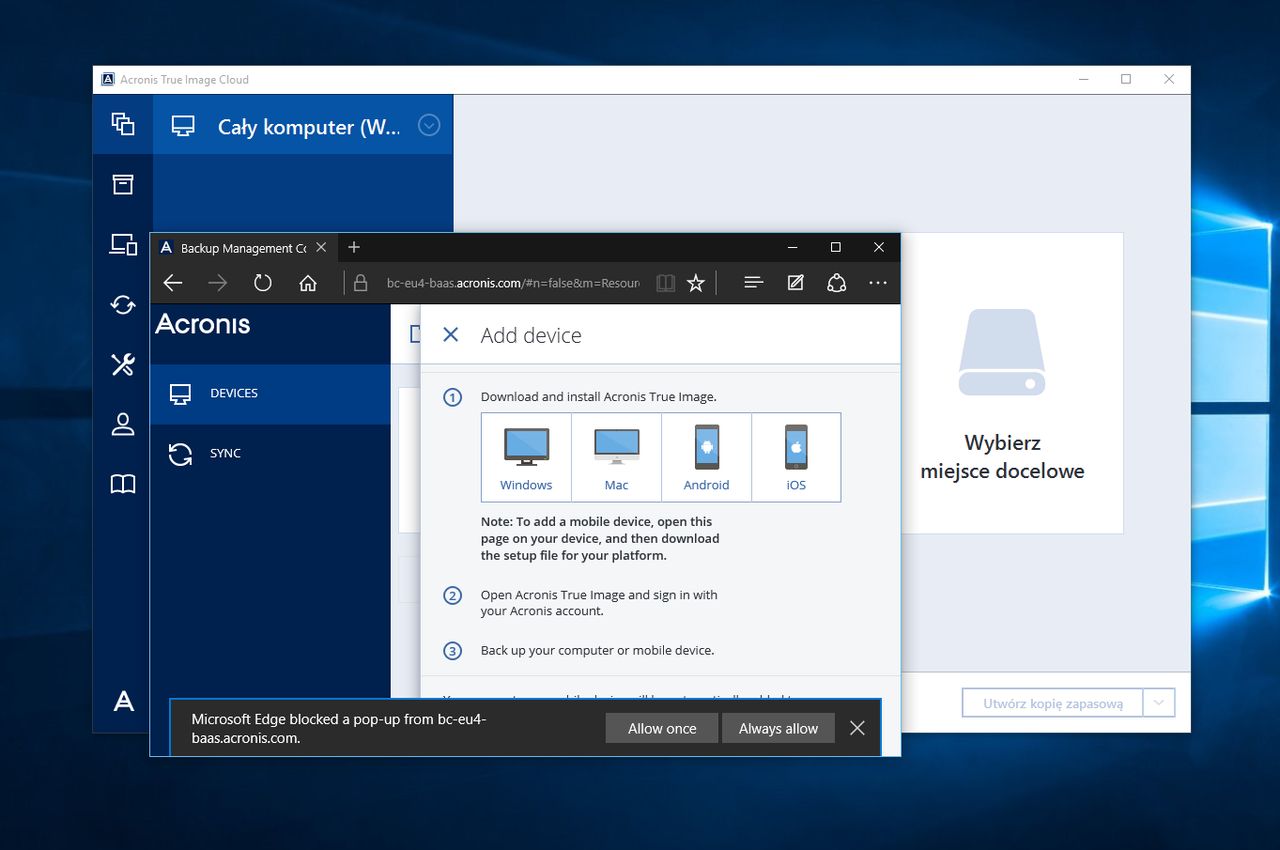Toggle Reading view in Edge

664,282
